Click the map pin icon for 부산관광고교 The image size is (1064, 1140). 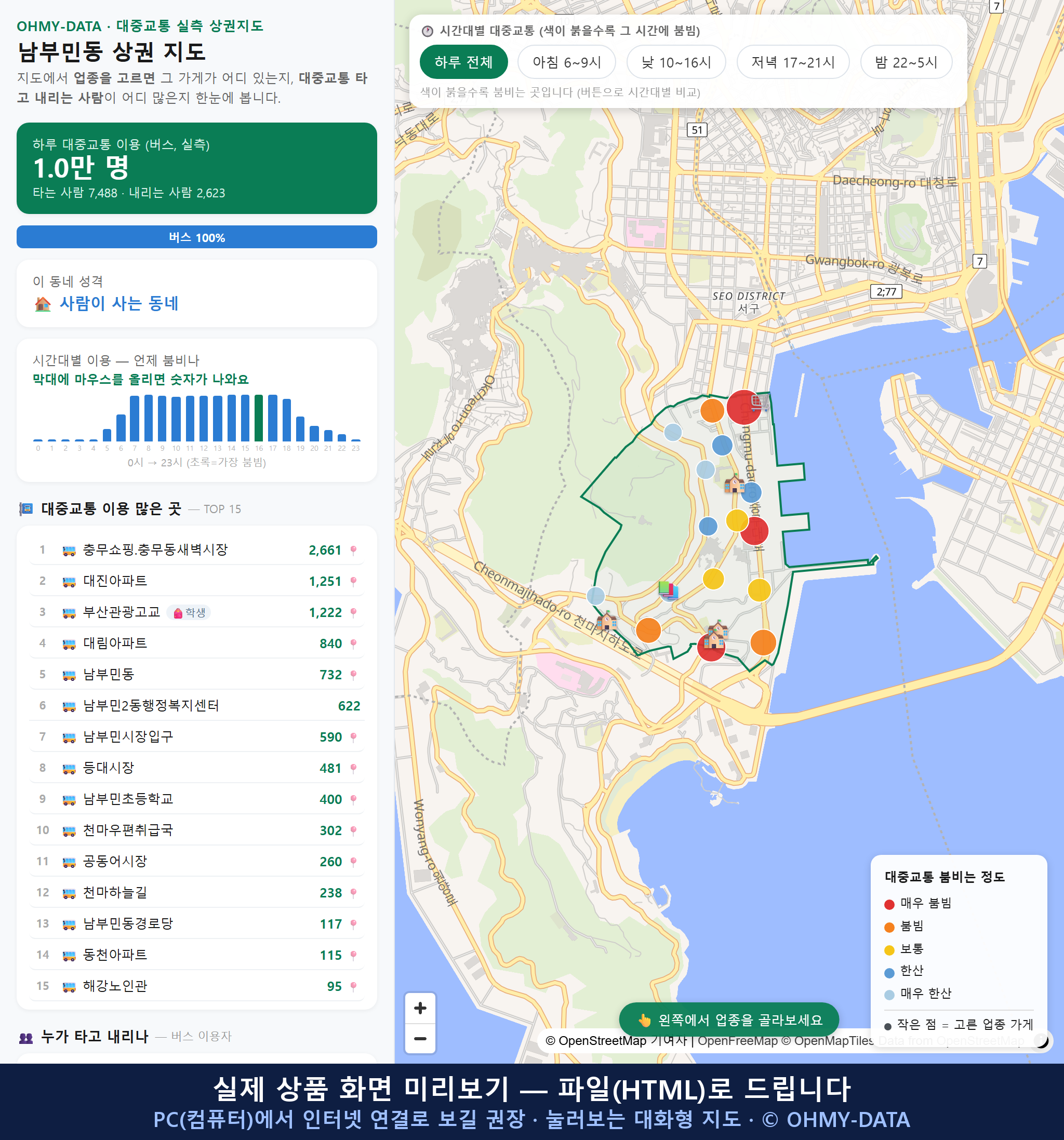pyautogui.click(x=353, y=612)
